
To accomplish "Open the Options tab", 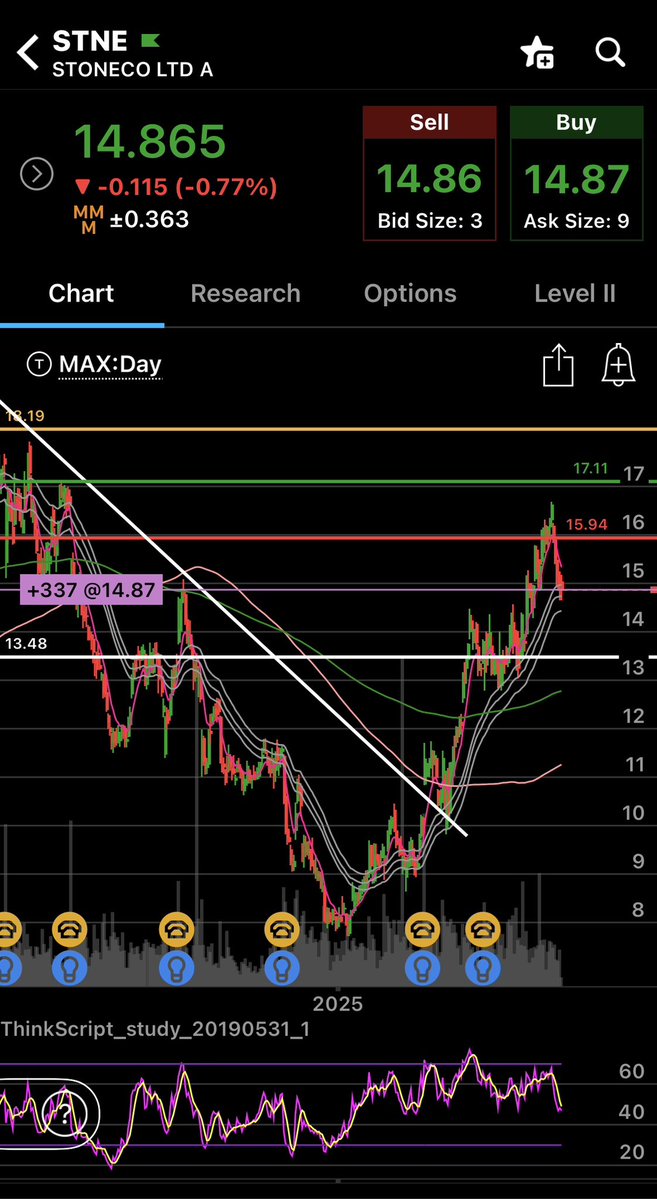I will (x=410, y=294).
